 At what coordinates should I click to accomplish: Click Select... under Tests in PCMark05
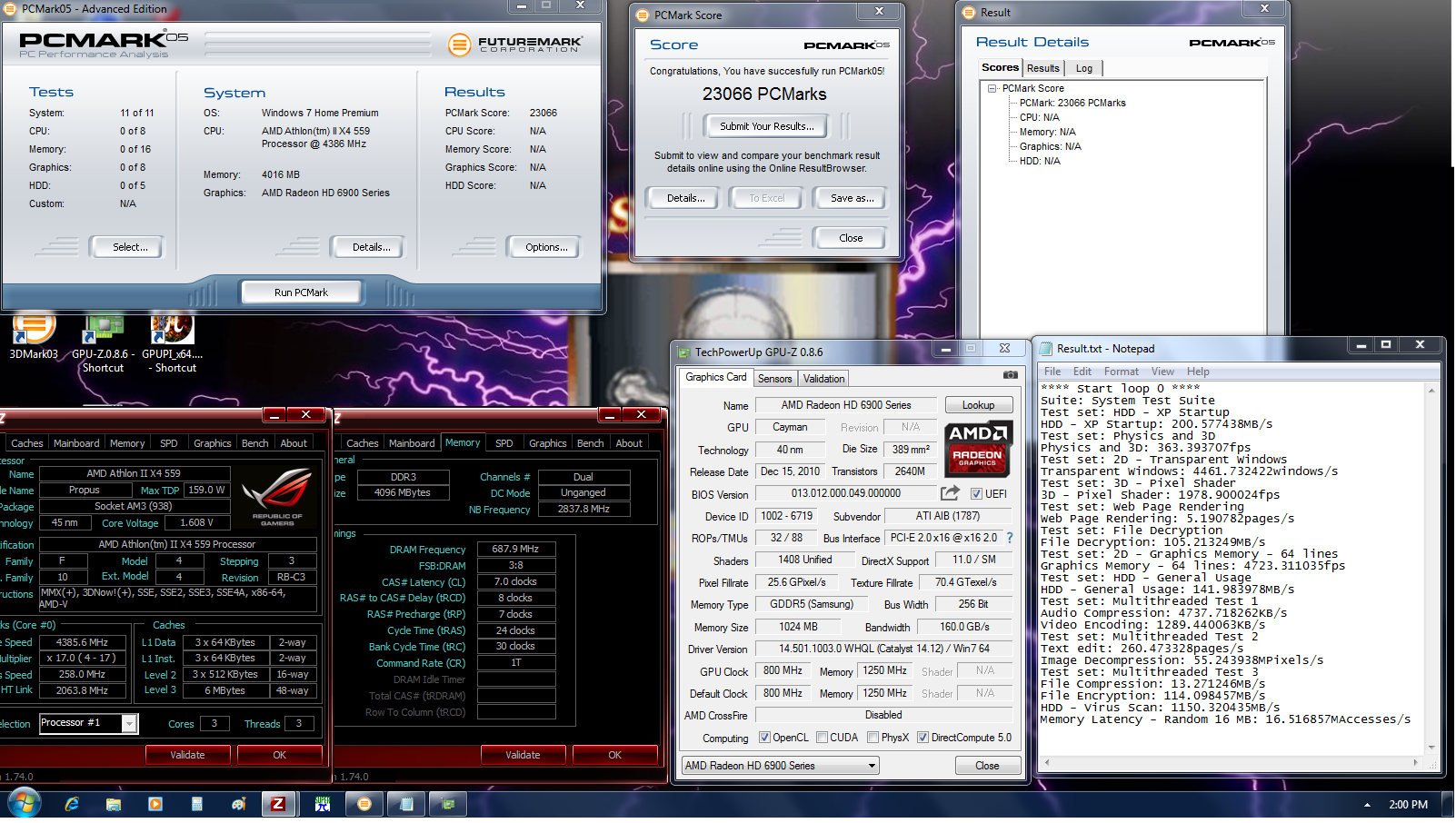point(129,247)
